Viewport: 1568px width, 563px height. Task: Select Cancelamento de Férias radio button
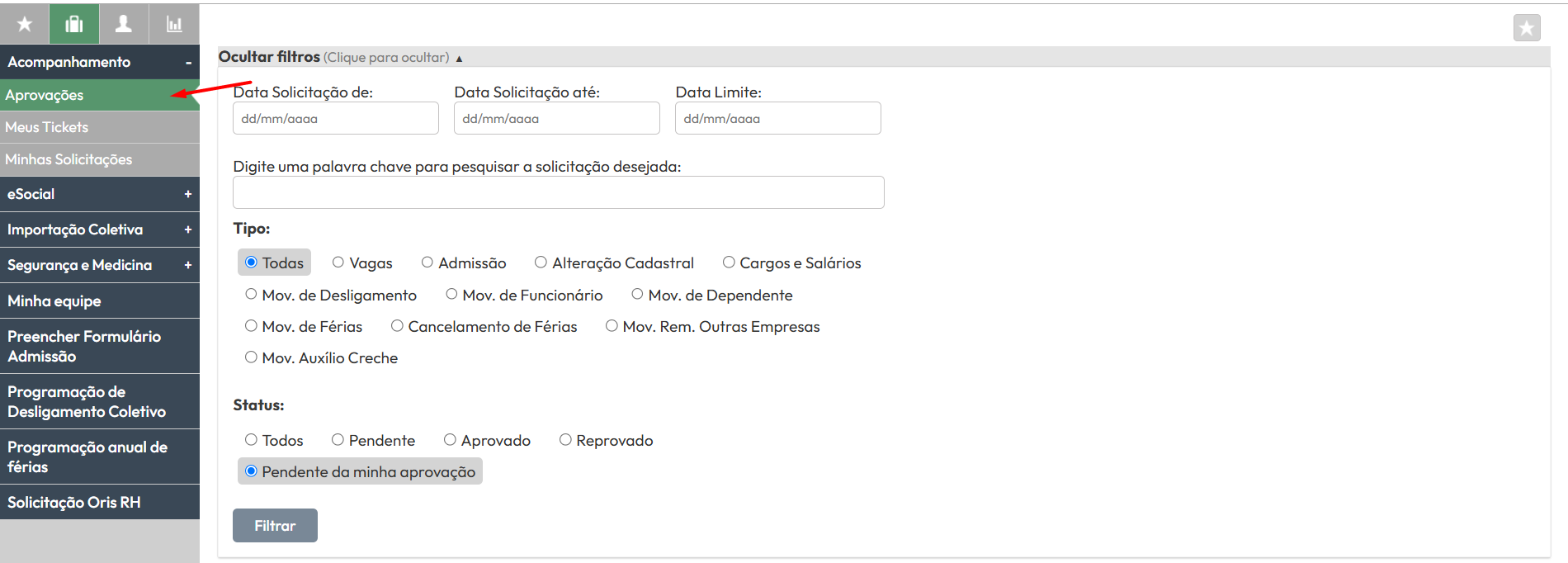click(397, 326)
